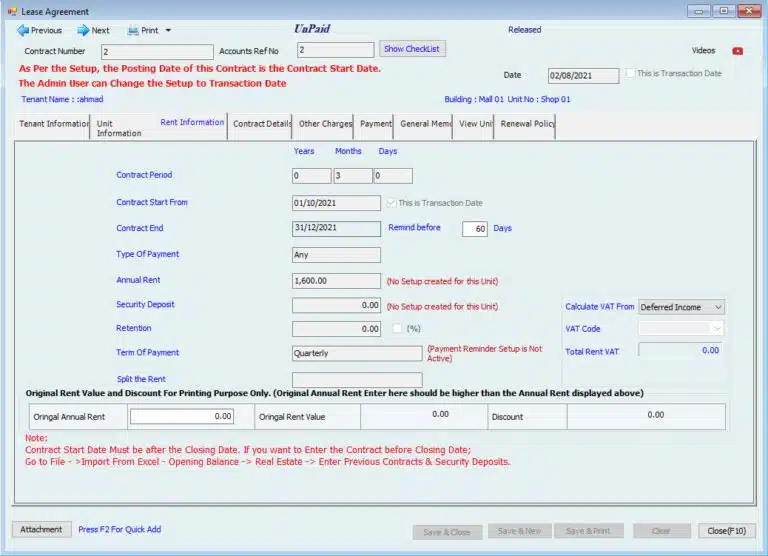Switch to the Tenant Information tab
This screenshot has width=768, height=556.
(54, 124)
